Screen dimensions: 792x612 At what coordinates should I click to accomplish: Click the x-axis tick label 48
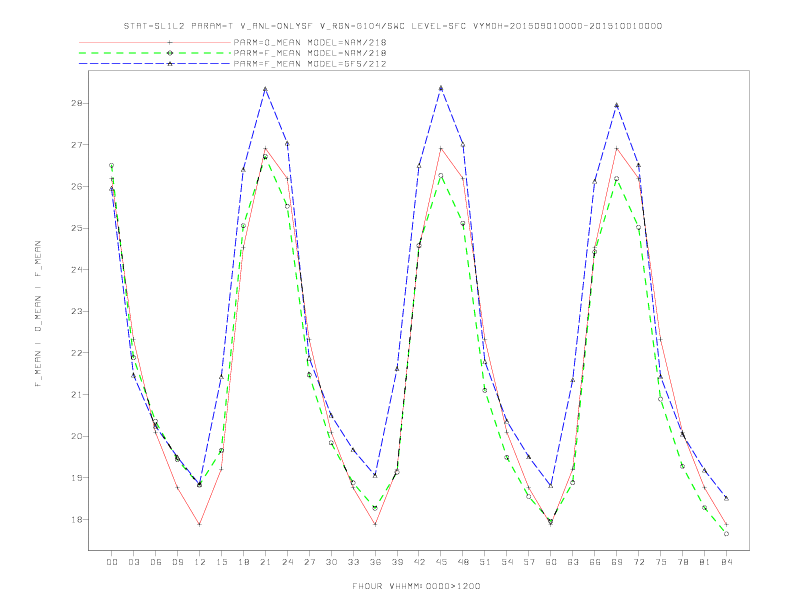tap(463, 562)
